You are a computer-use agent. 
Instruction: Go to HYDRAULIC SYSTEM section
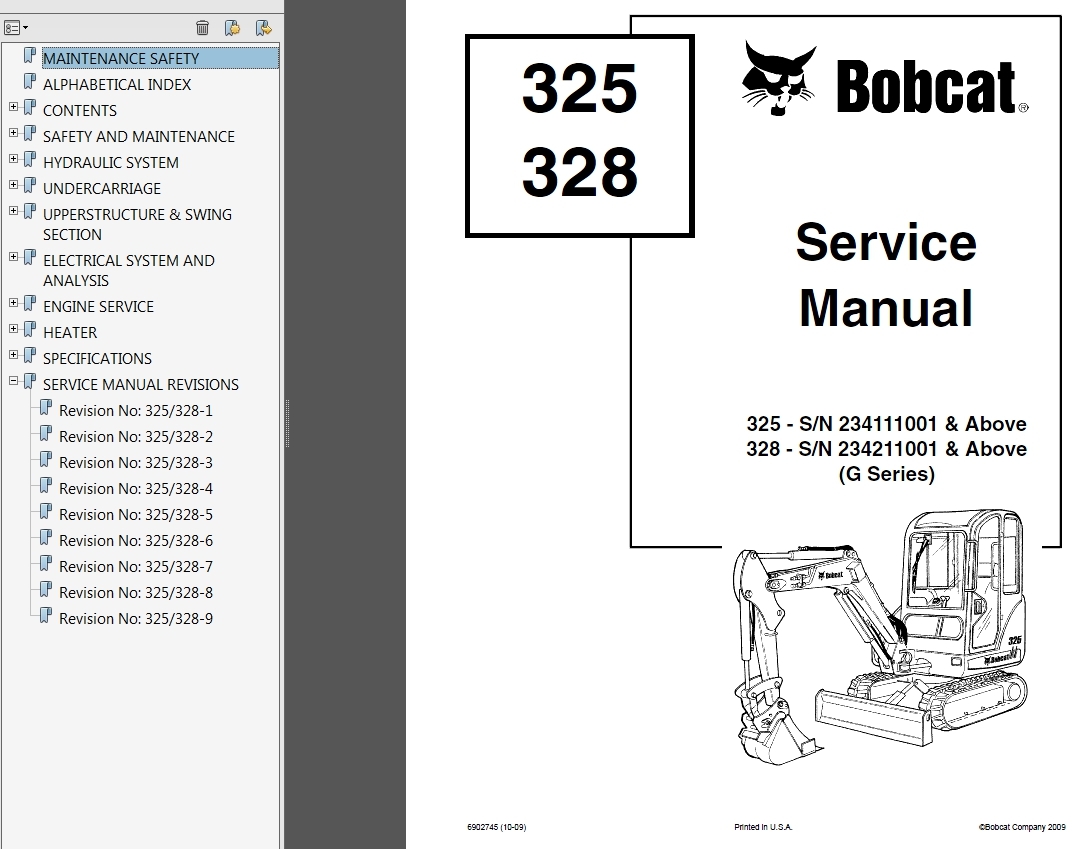[111, 163]
